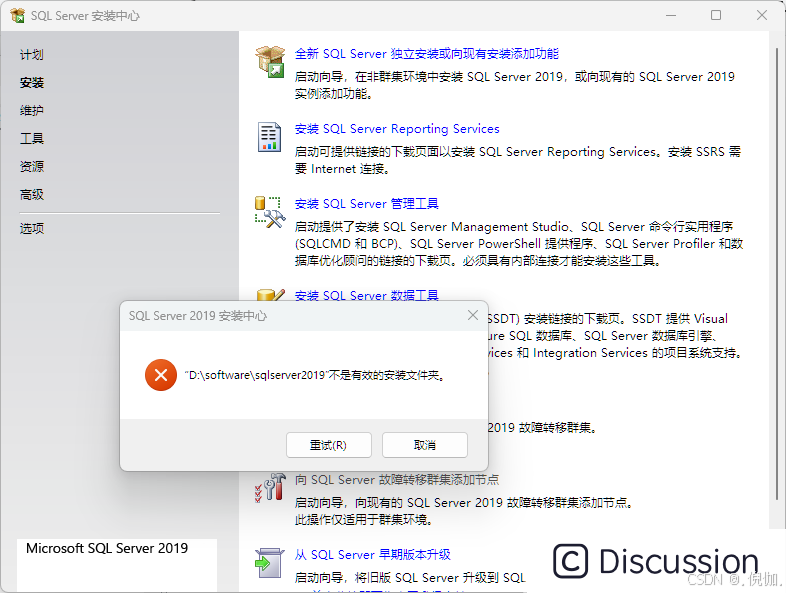
Task: Click the upgrade from earlier version icon
Action: click(x=269, y=563)
